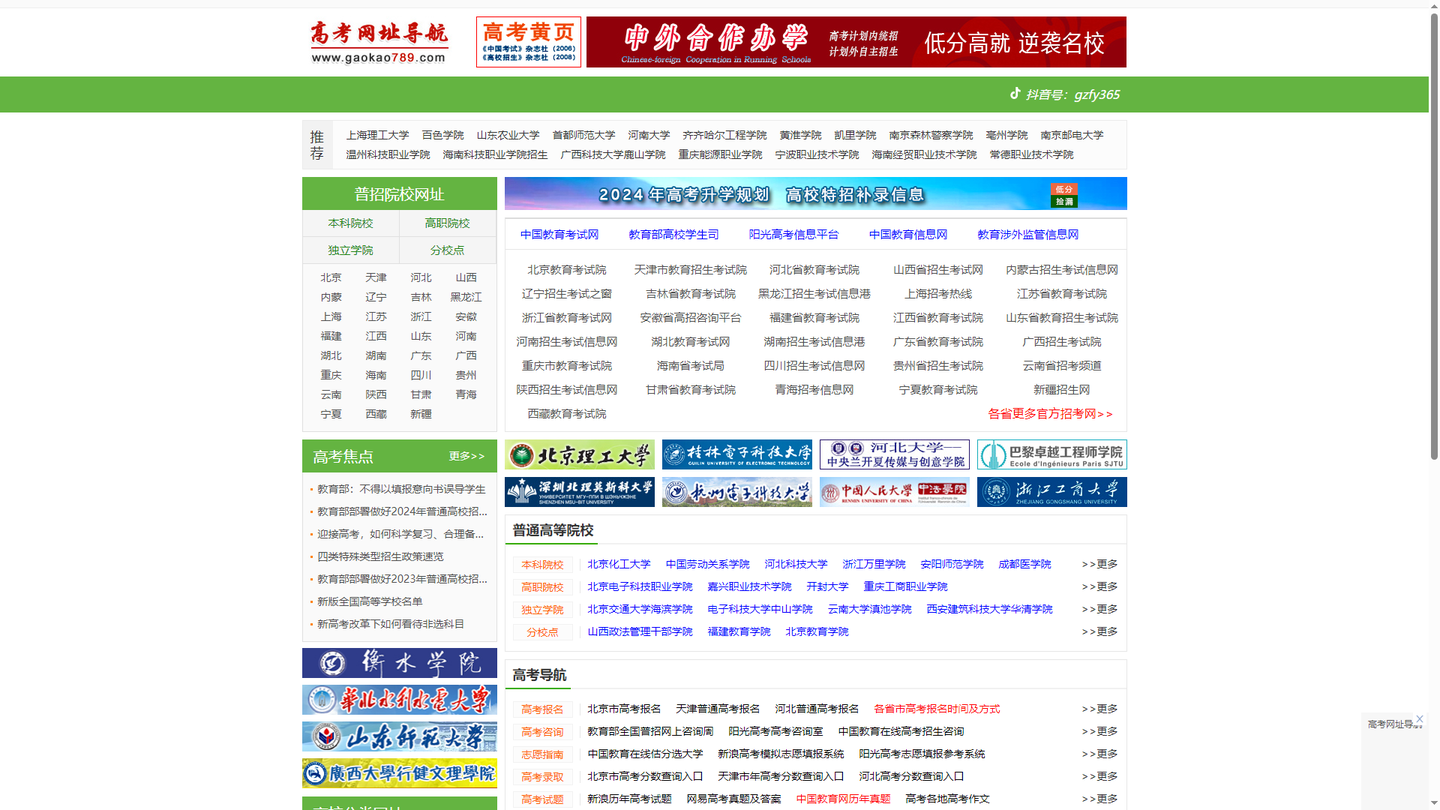Image resolution: width=1440 pixels, height=810 pixels.
Task: Open the 2024年高考升学规划 banner
Action: pos(816,194)
